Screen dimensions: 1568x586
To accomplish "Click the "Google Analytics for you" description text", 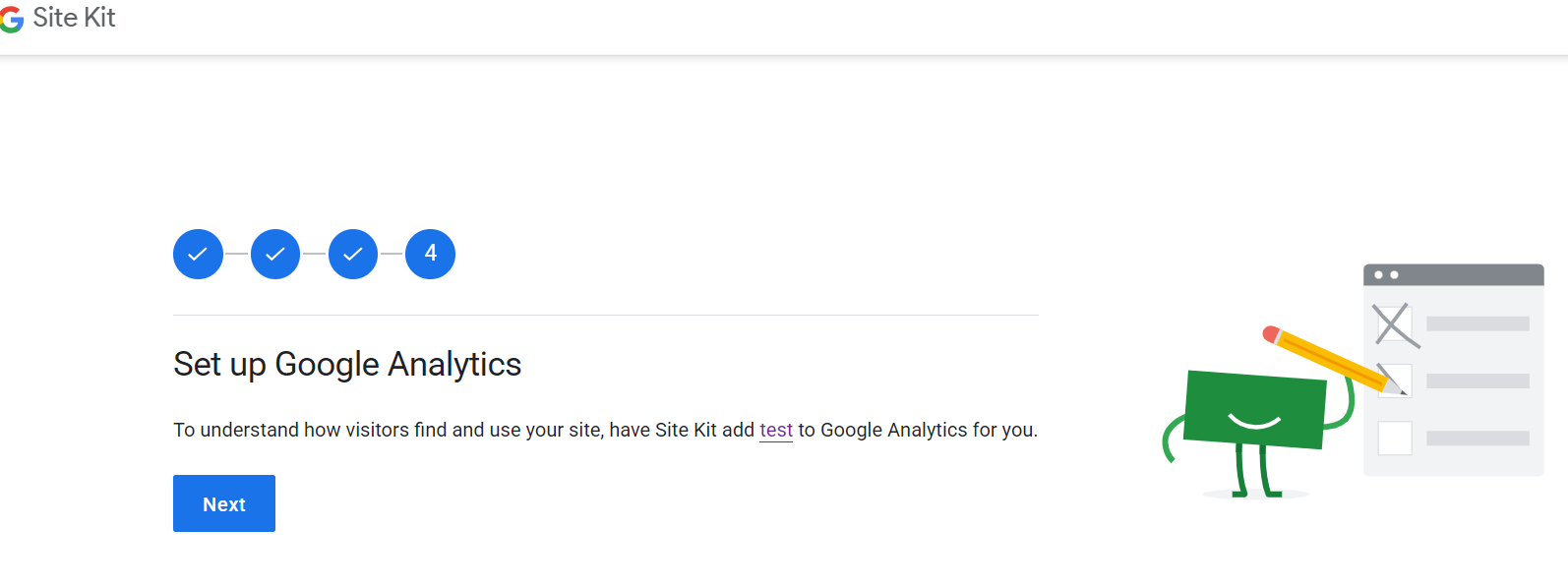I will pos(929,430).
